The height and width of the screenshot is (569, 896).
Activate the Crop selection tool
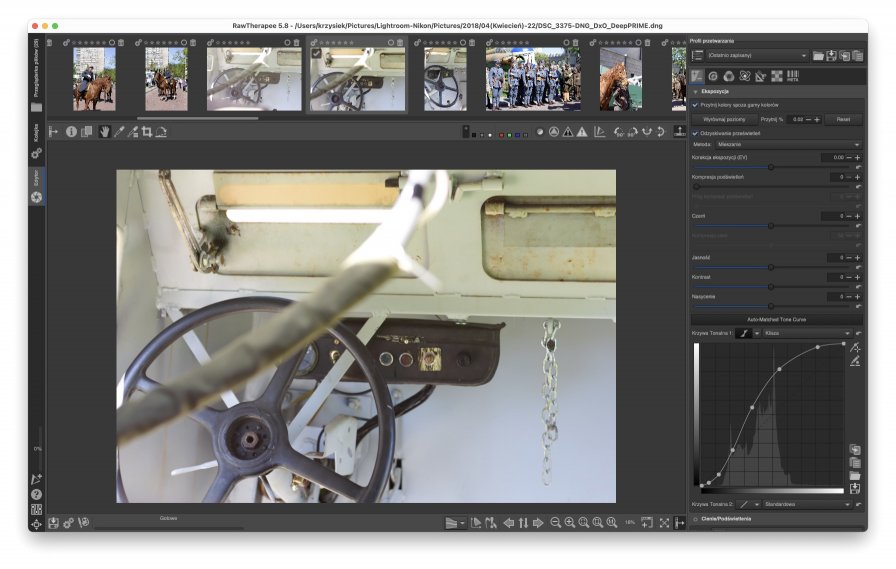(x=146, y=132)
